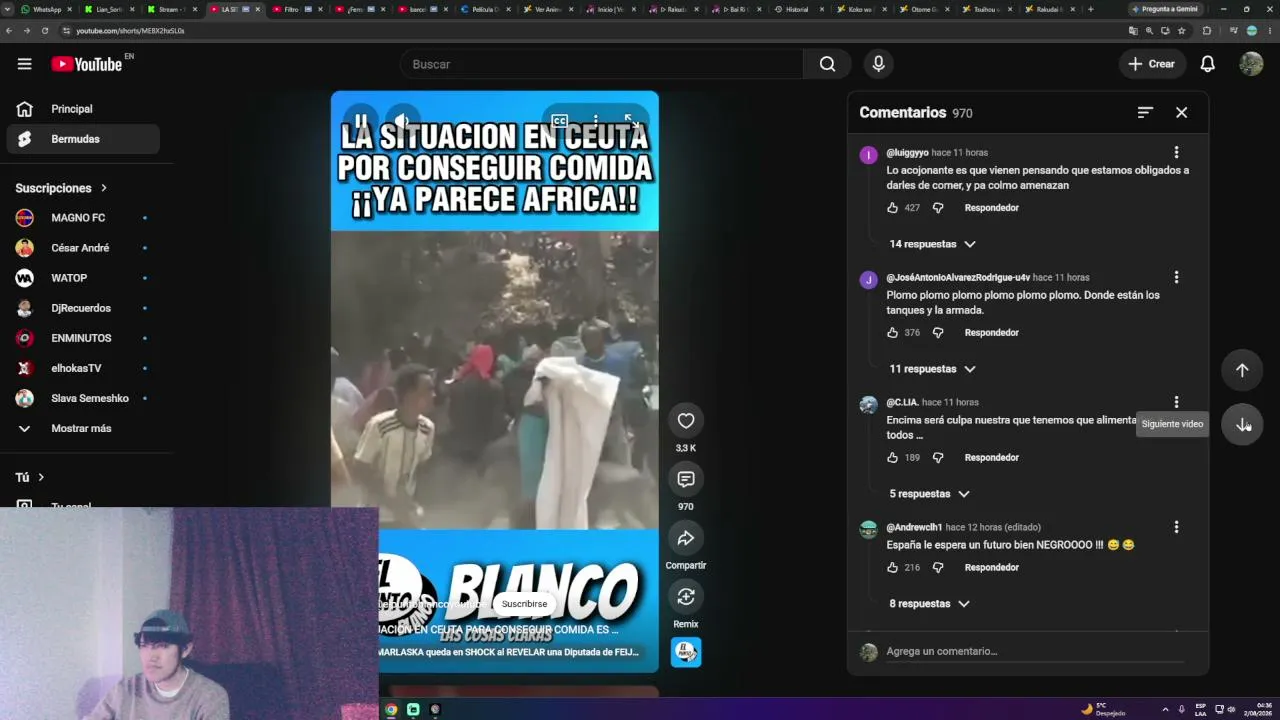Image resolution: width=1280 pixels, height=720 pixels.
Task: Expand subscriptions with Mostrar más
Action: tap(83, 428)
